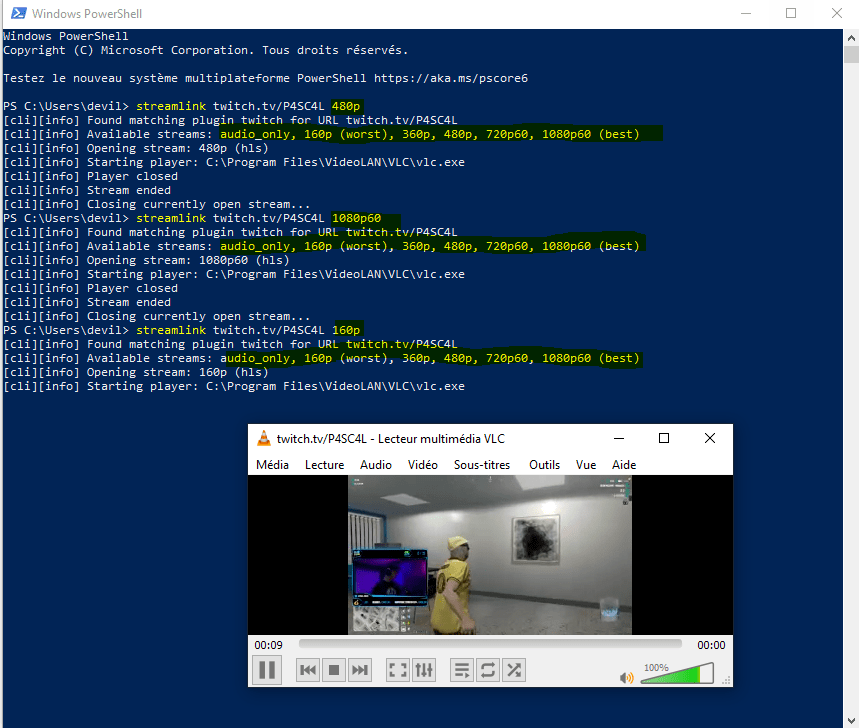Click the previous media button in VLC
859x728 pixels.
pyautogui.click(x=309, y=670)
